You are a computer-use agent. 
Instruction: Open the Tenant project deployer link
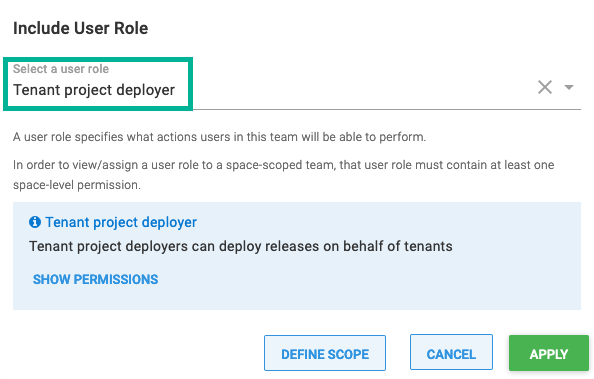(x=121, y=222)
